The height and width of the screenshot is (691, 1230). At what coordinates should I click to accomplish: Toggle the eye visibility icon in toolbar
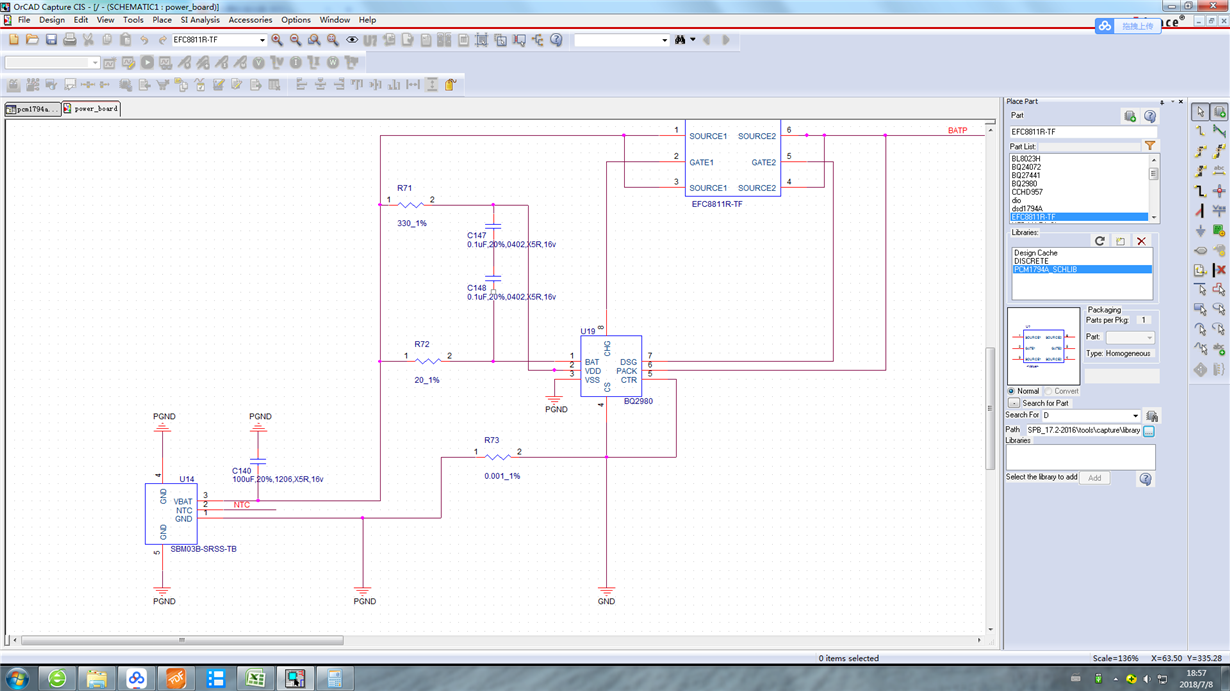pos(351,40)
